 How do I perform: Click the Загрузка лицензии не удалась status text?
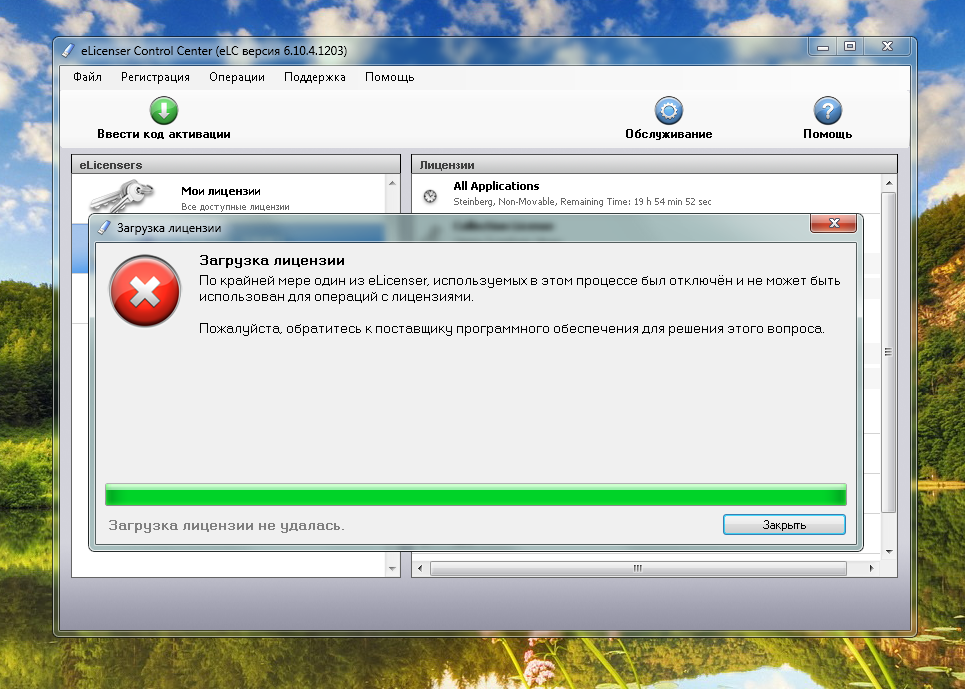click(226, 525)
